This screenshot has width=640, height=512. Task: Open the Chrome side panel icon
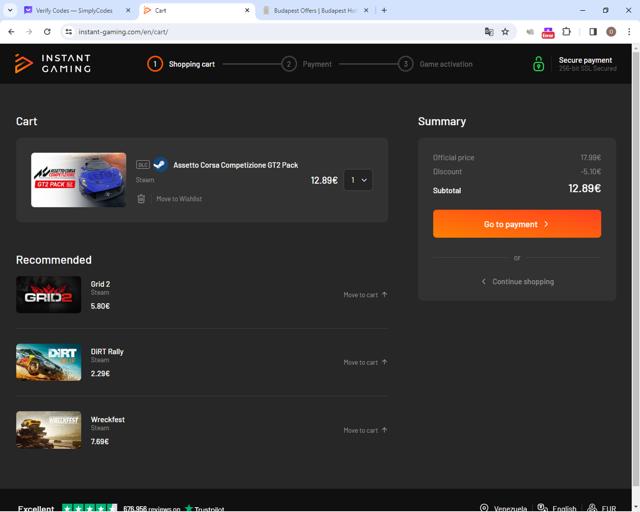(593, 32)
